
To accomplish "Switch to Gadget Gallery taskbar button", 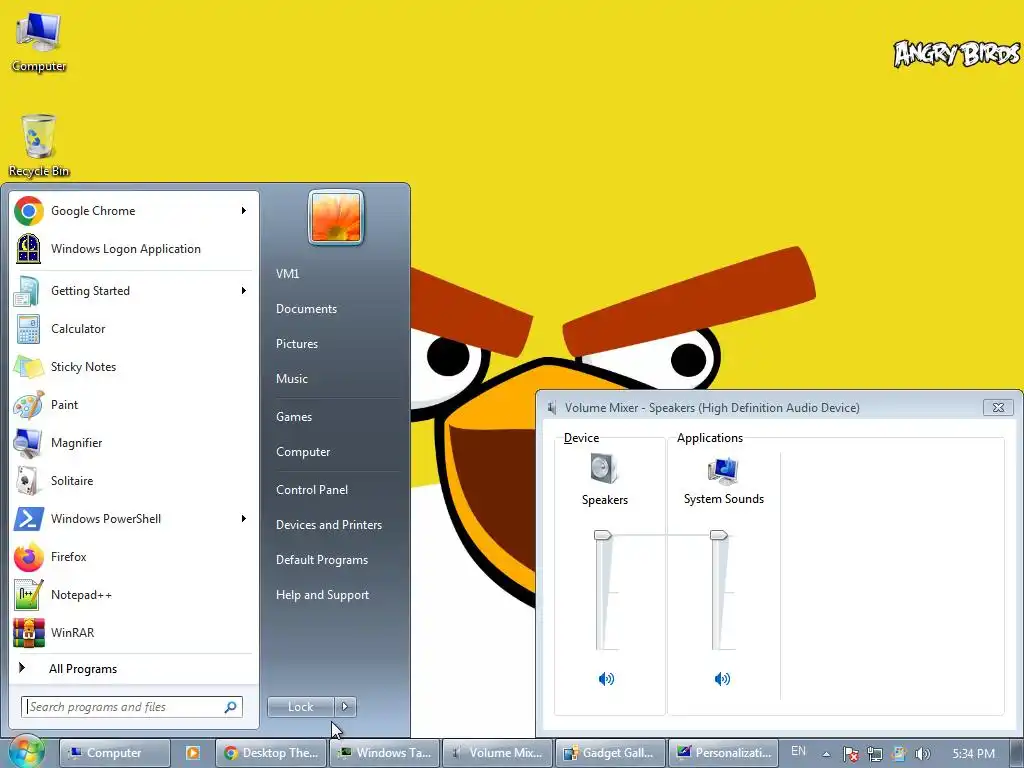I will [611, 753].
